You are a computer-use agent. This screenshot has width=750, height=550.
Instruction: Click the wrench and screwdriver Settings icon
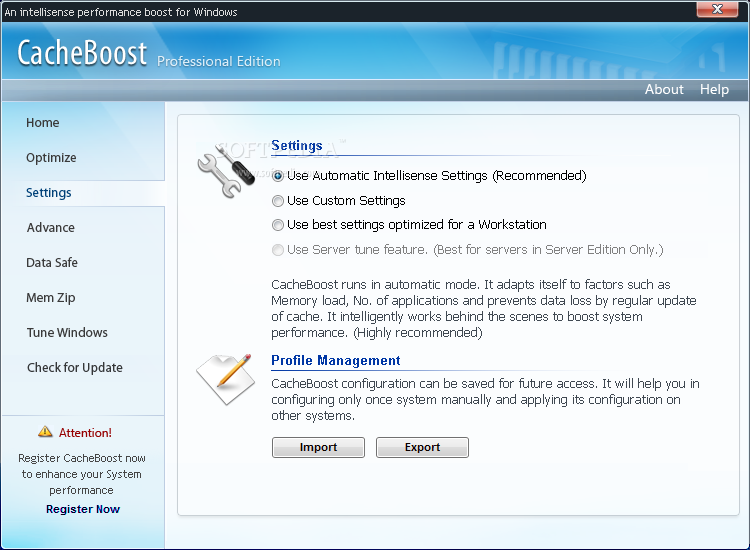[x=226, y=172]
